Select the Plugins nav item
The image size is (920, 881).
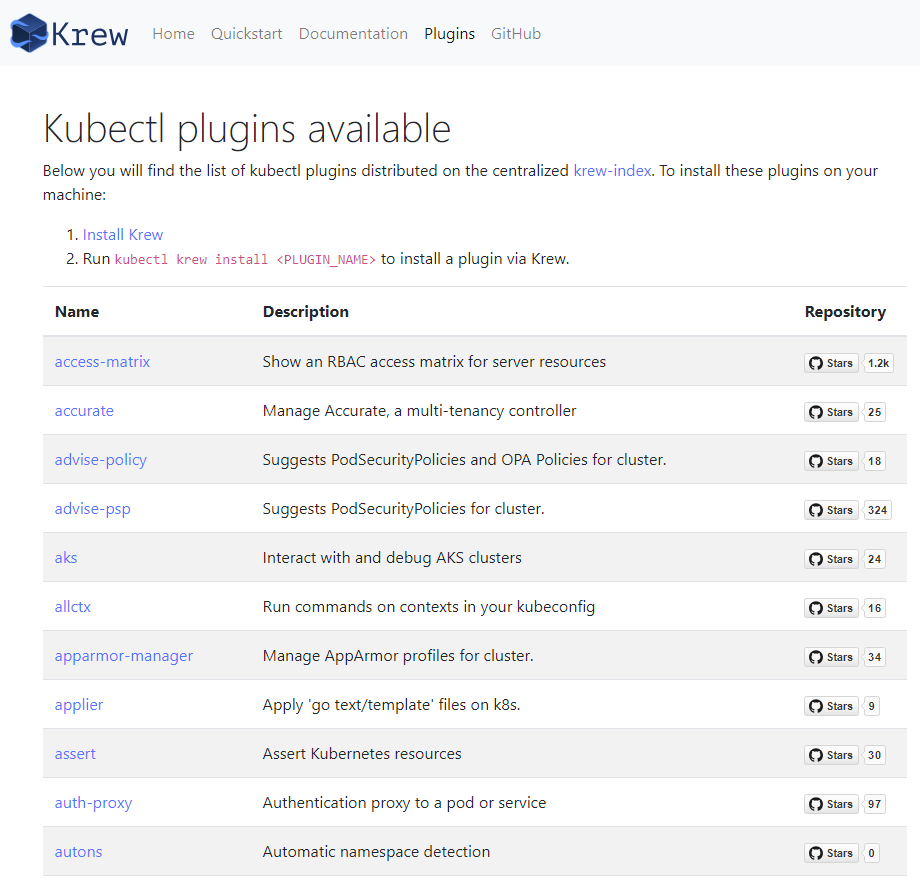click(449, 33)
